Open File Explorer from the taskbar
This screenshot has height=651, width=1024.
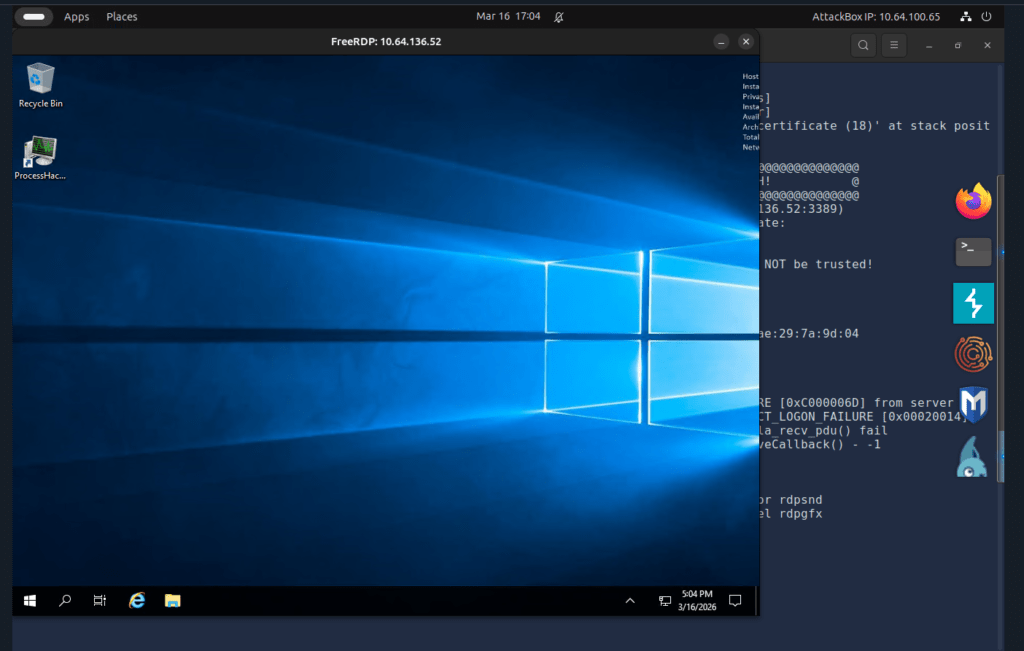coord(172,601)
